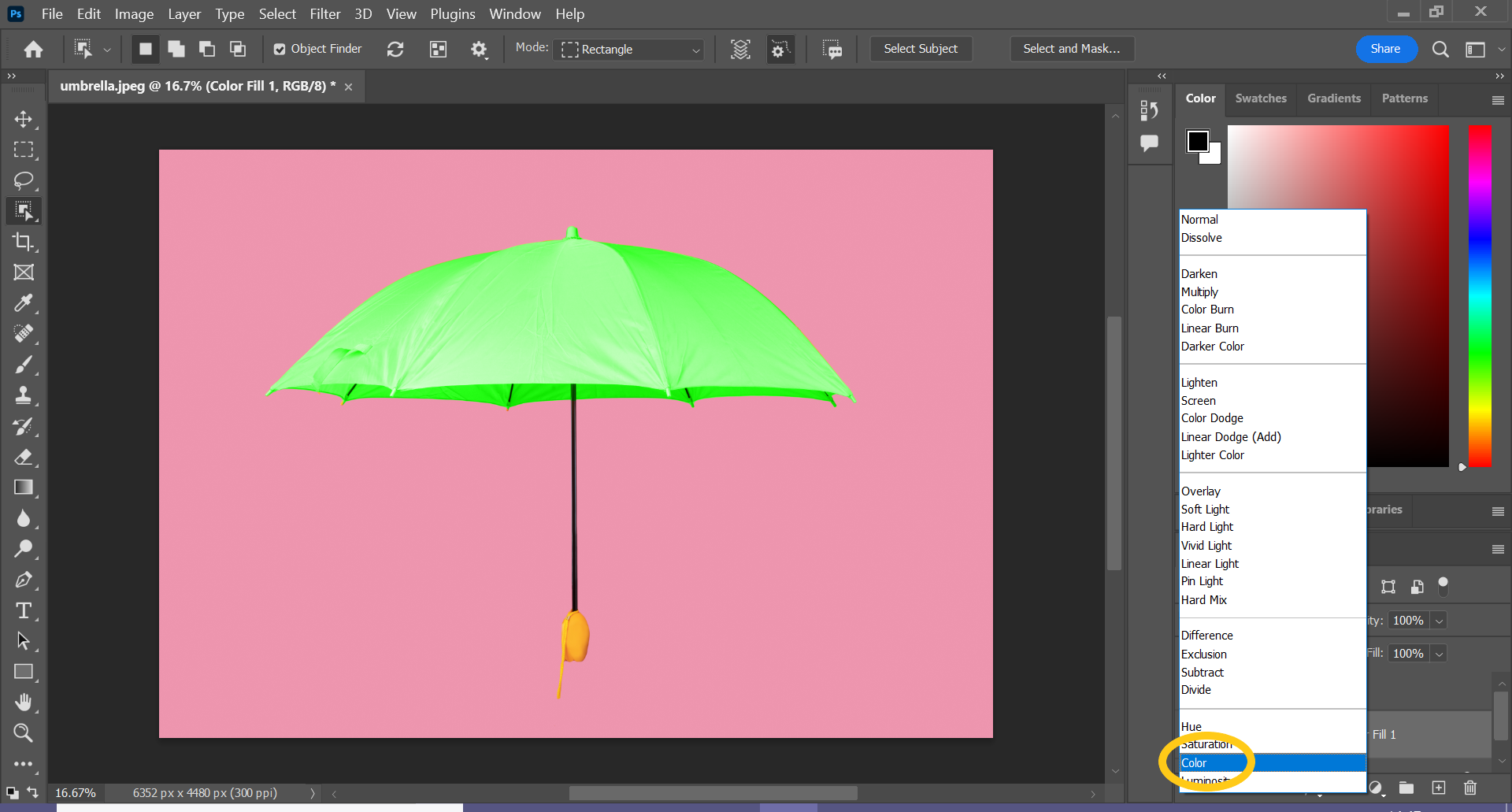
Task: Select the Object Selection tool
Action: [x=24, y=211]
